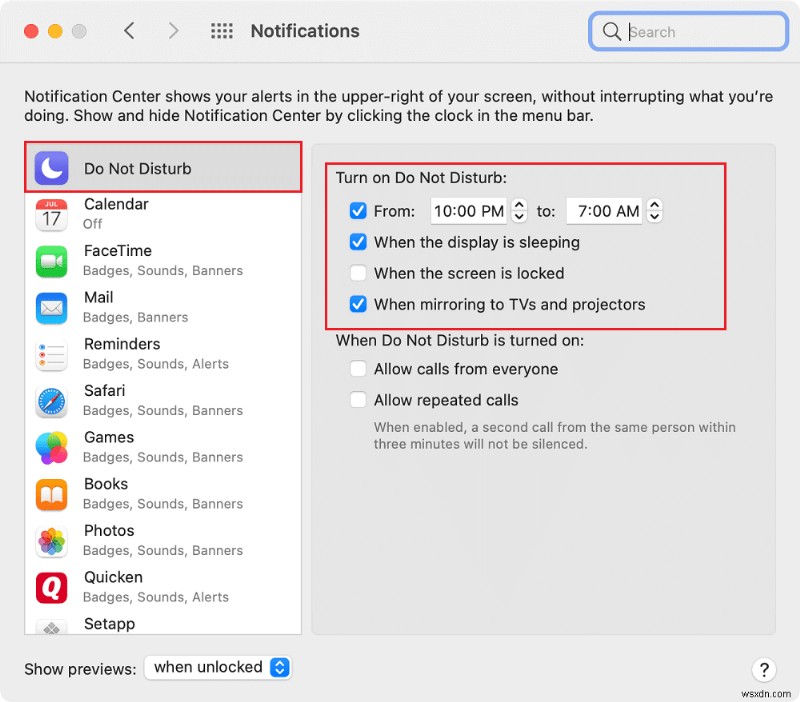The width and height of the screenshot is (800, 702).
Task: Toggle When the display is sleeping
Action: 358,242
